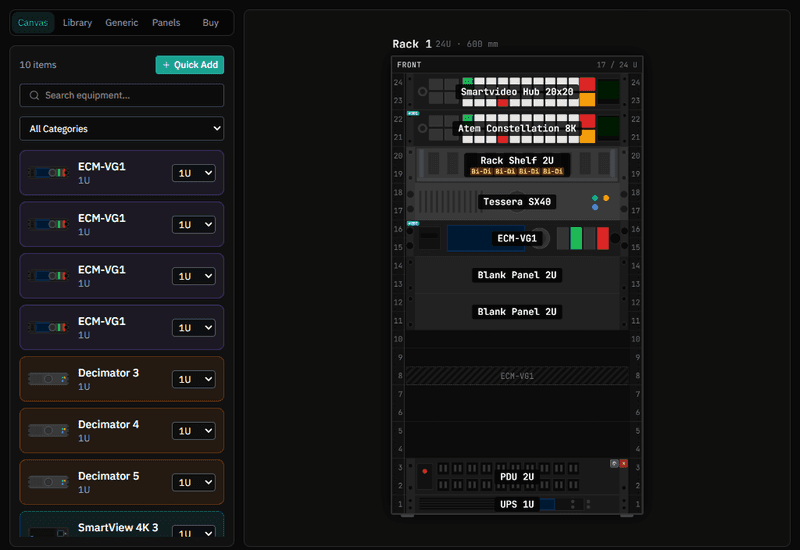Image resolution: width=800 pixels, height=550 pixels.
Task: Click the Rack 1 title
Action: 412,44
